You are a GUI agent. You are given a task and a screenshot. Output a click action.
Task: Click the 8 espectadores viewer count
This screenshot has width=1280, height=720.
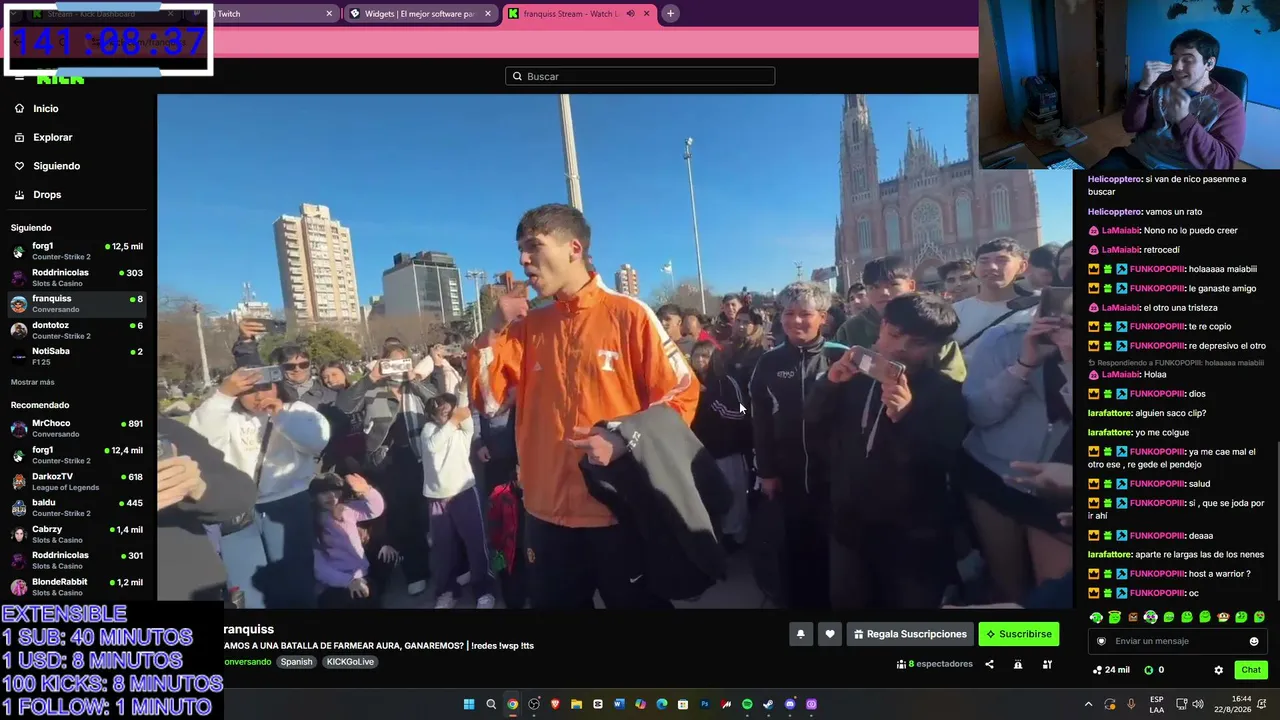click(x=935, y=664)
